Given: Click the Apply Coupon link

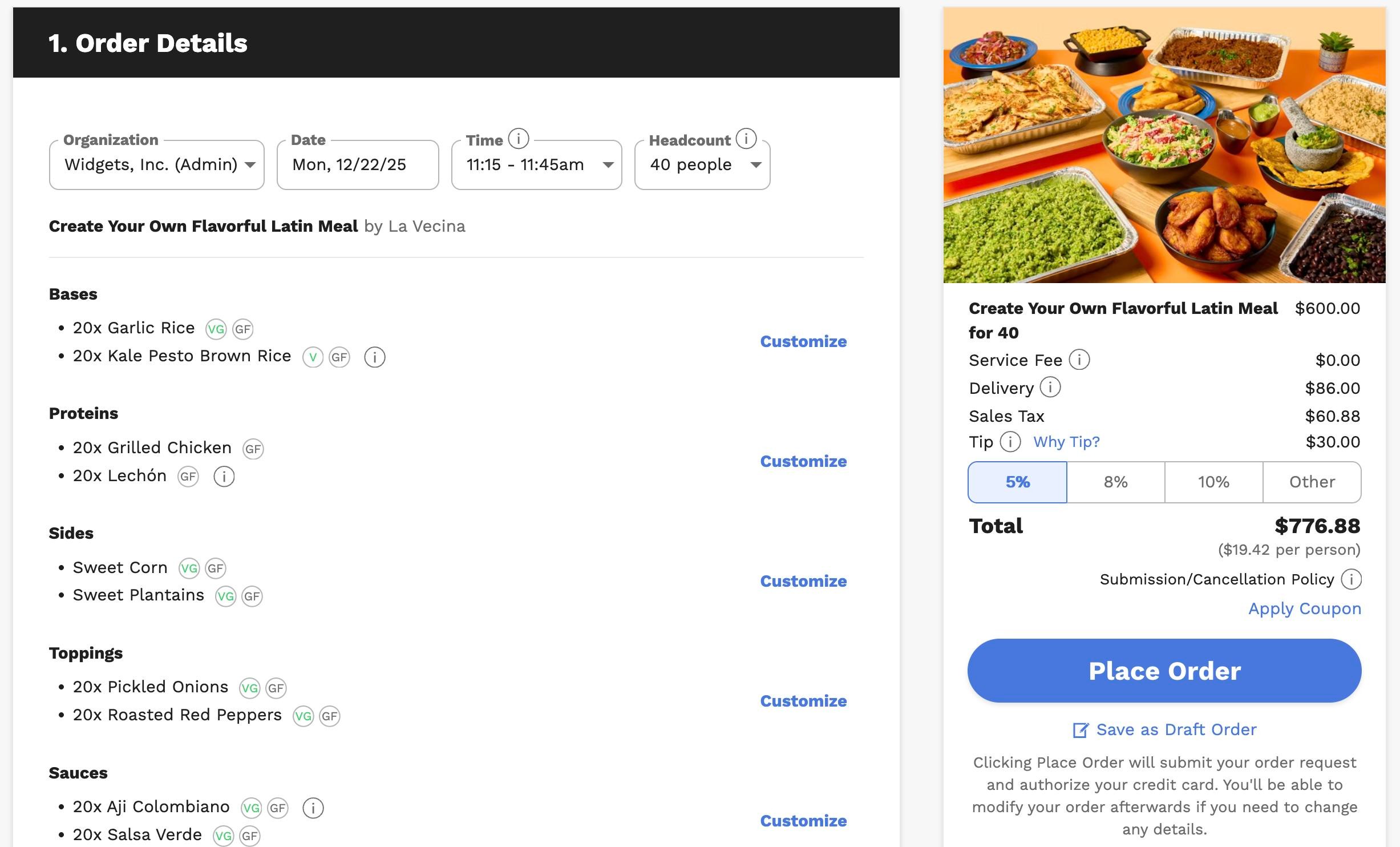Looking at the screenshot, I should tap(1304, 609).
